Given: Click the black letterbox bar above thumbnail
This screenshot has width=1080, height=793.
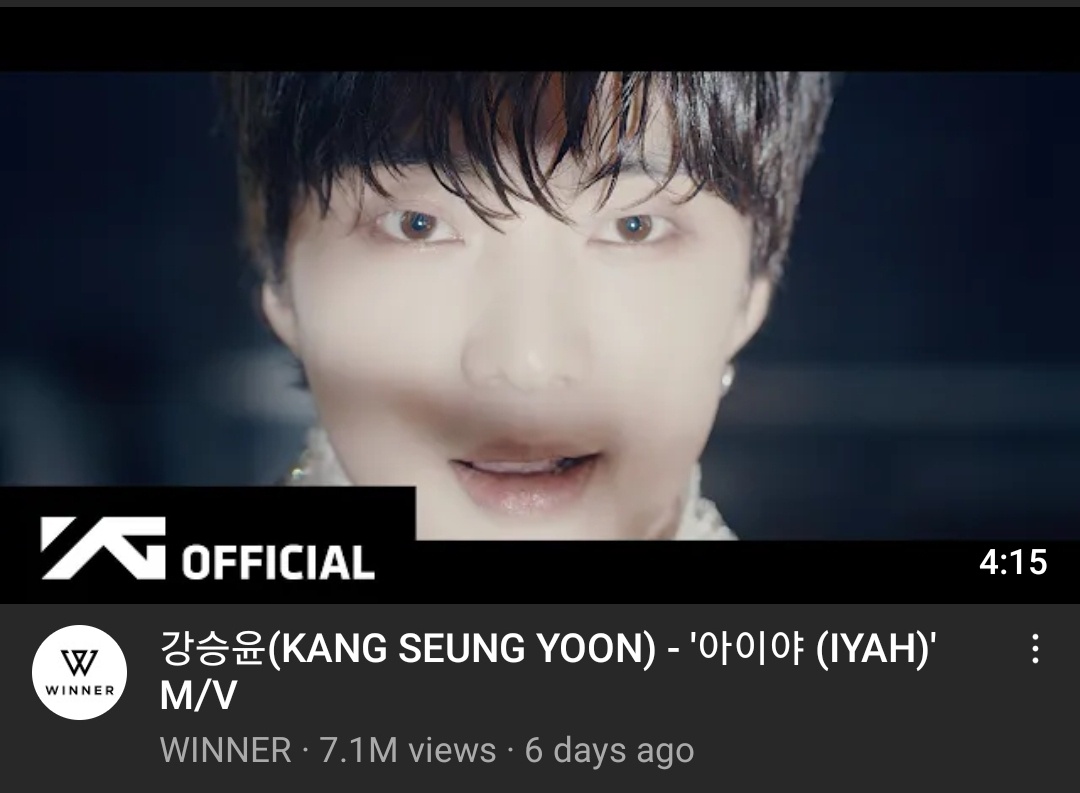Looking at the screenshot, I should 540,39.
